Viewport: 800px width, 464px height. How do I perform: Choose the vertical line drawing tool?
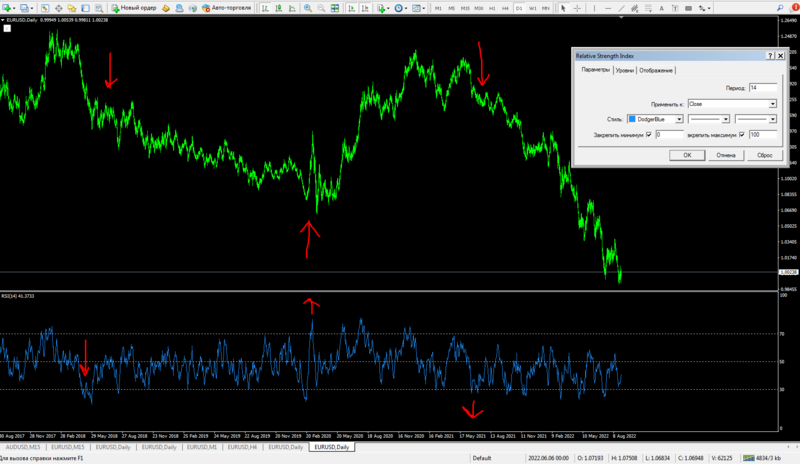pyautogui.click(x=594, y=8)
